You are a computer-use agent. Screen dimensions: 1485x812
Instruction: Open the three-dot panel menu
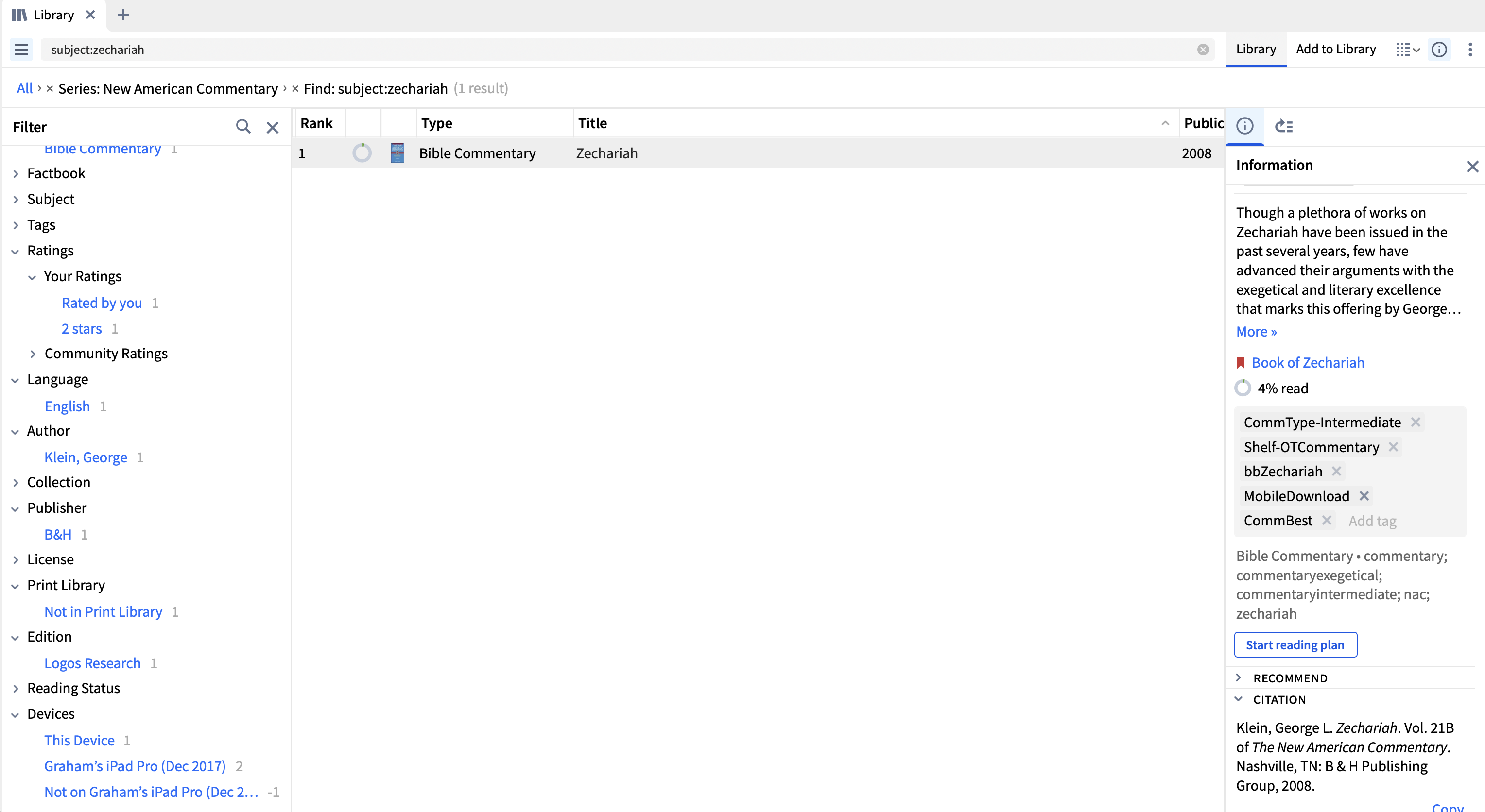pyautogui.click(x=1470, y=50)
